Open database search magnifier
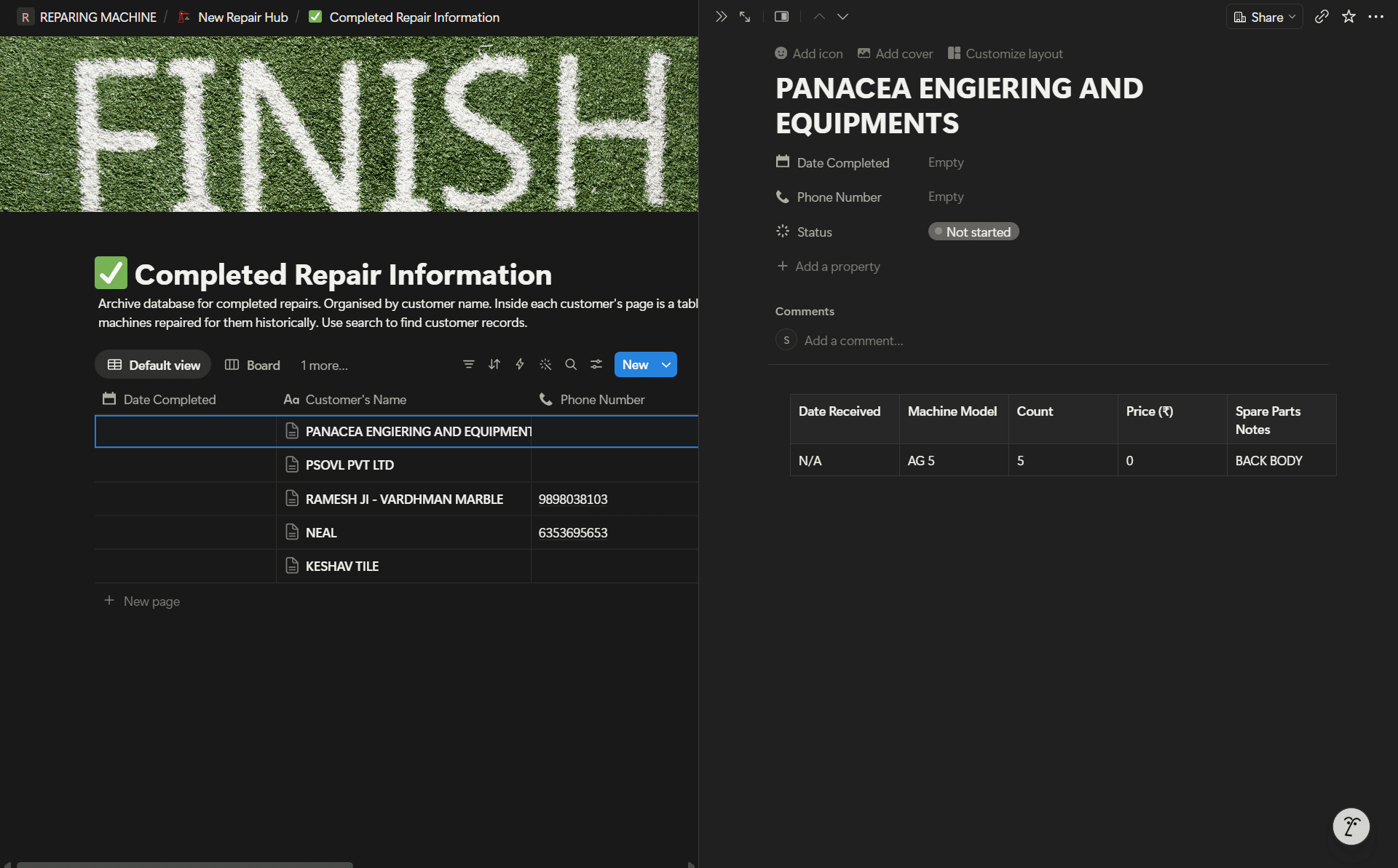 pyautogui.click(x=571, y=365)
